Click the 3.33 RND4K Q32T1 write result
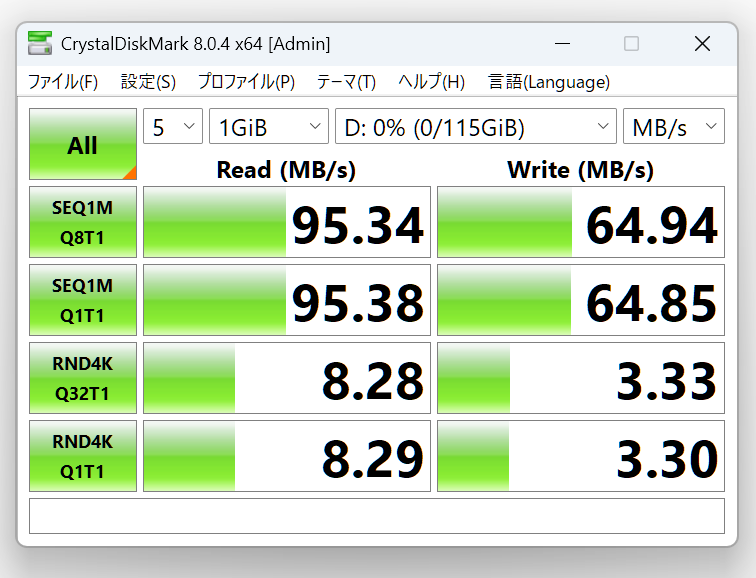The width and height of the screenshot is (756, 578). [x=581, y=378]
